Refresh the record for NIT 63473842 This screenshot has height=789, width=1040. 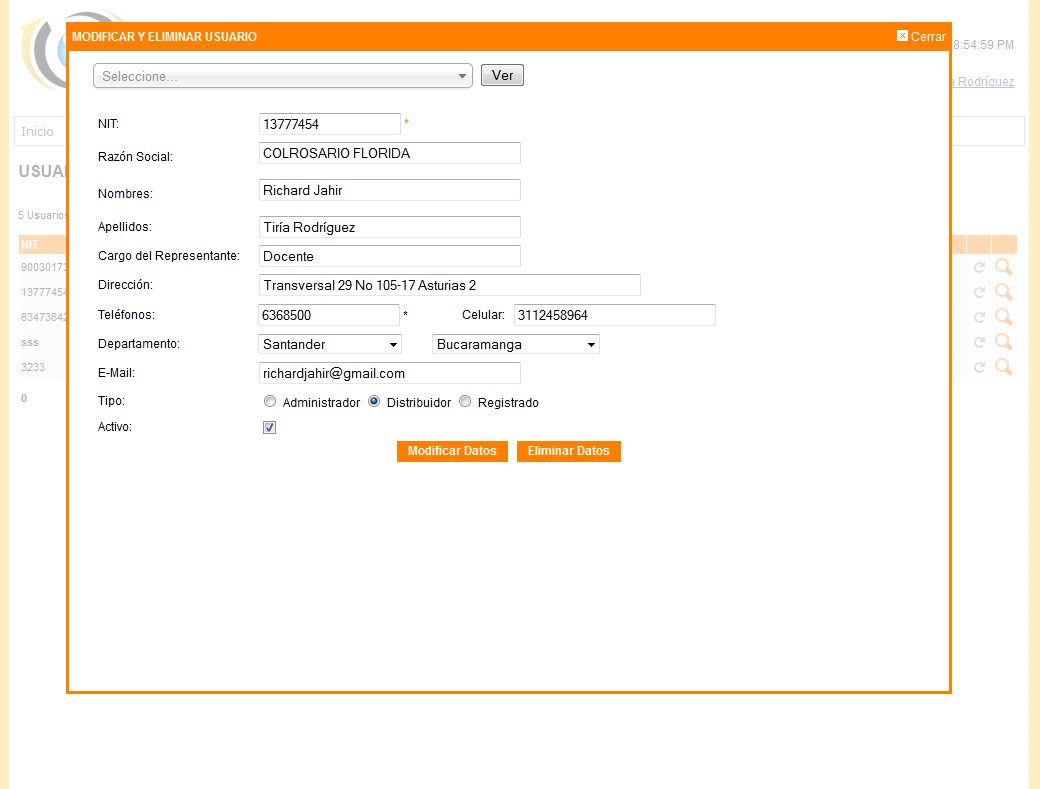979,316
